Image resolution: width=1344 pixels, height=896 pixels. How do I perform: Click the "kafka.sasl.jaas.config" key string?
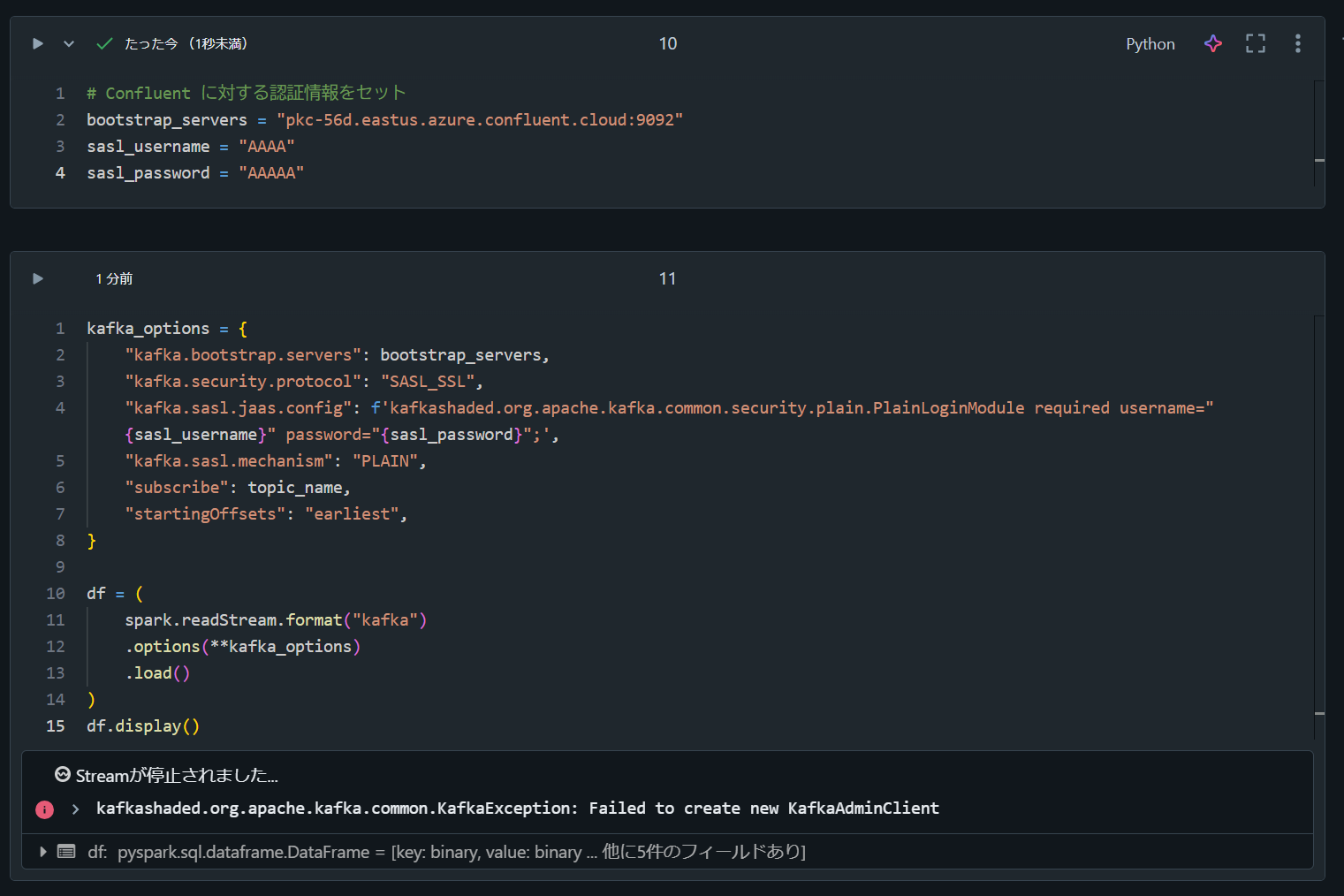[x=239, y=407]
